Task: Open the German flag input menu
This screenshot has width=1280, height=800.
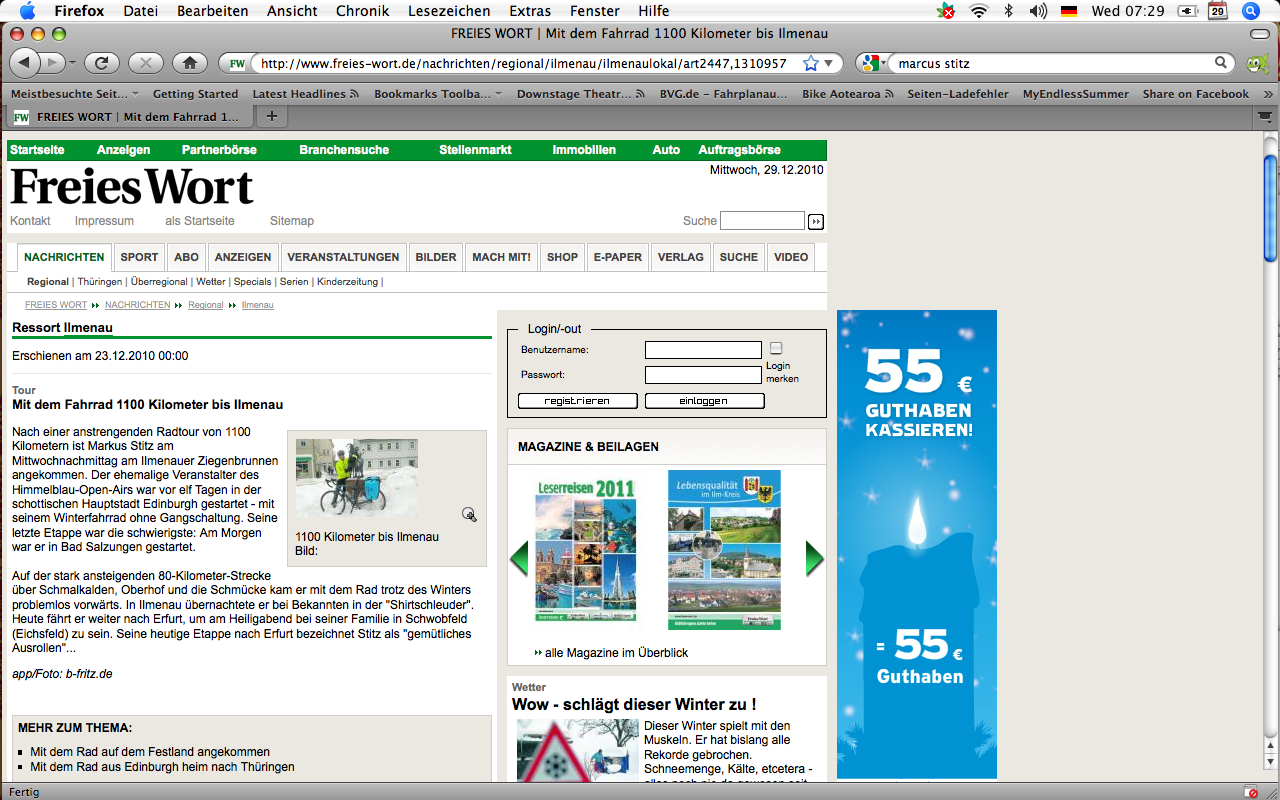Action: point(1069,11)
